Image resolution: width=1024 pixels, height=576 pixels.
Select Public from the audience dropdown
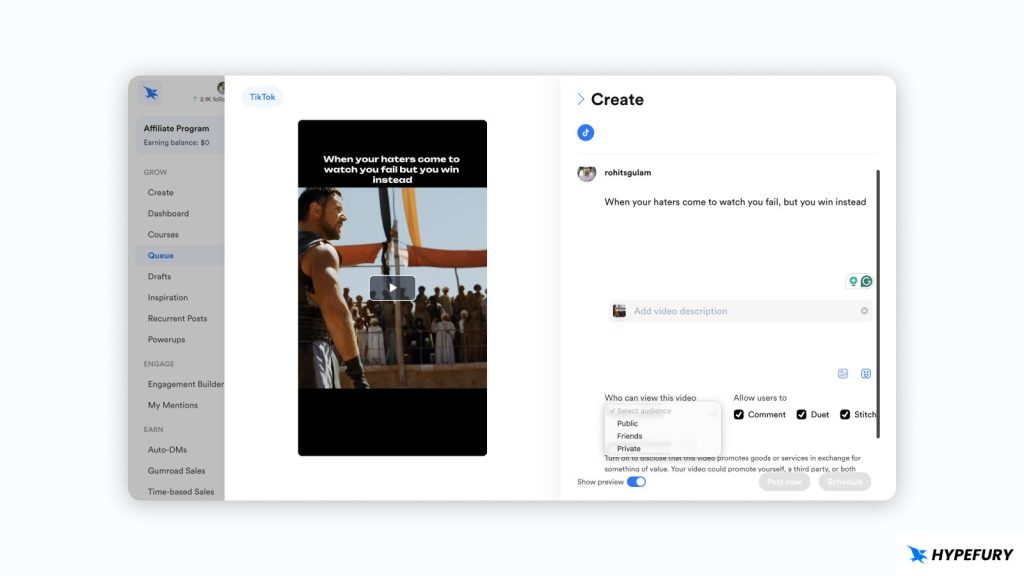click(x=627, y=424)
